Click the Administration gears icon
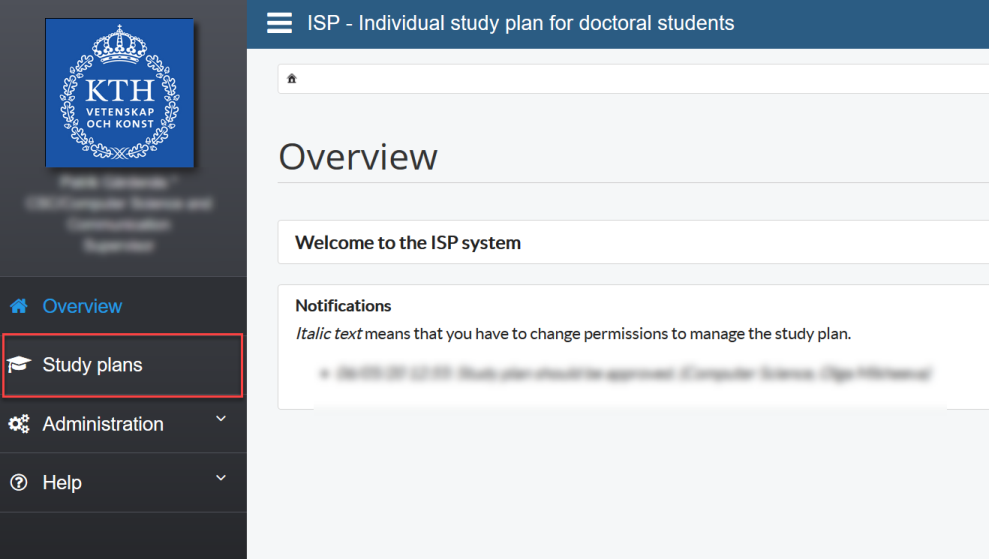The height and width of the screenshot is (559, 989). click(x=19, y=424)
